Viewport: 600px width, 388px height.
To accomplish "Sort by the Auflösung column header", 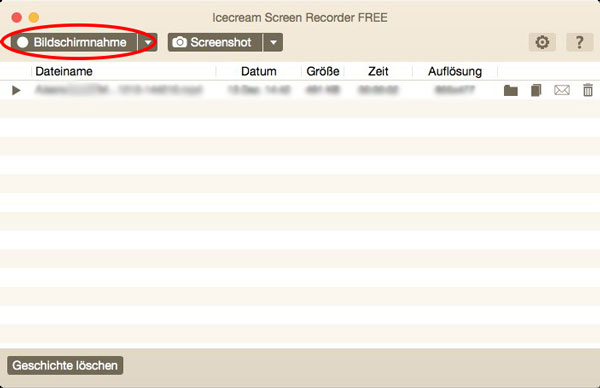I will 455,71.
